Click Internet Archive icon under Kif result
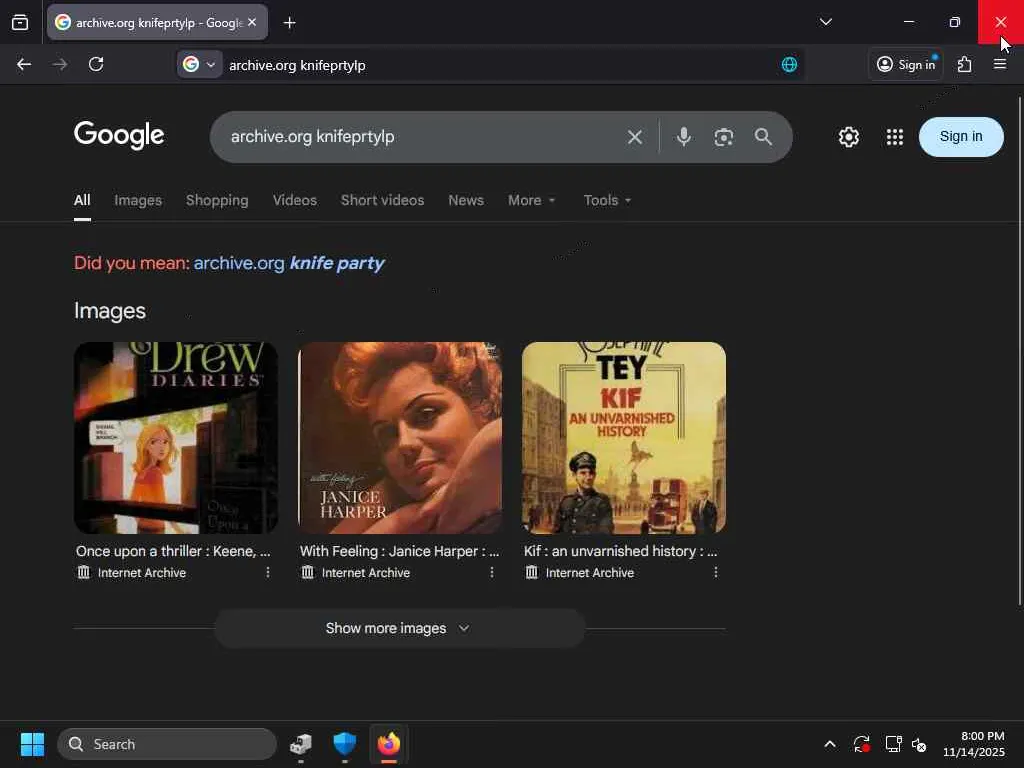Viewport: 1024px width, 768px height. (532, 572)
